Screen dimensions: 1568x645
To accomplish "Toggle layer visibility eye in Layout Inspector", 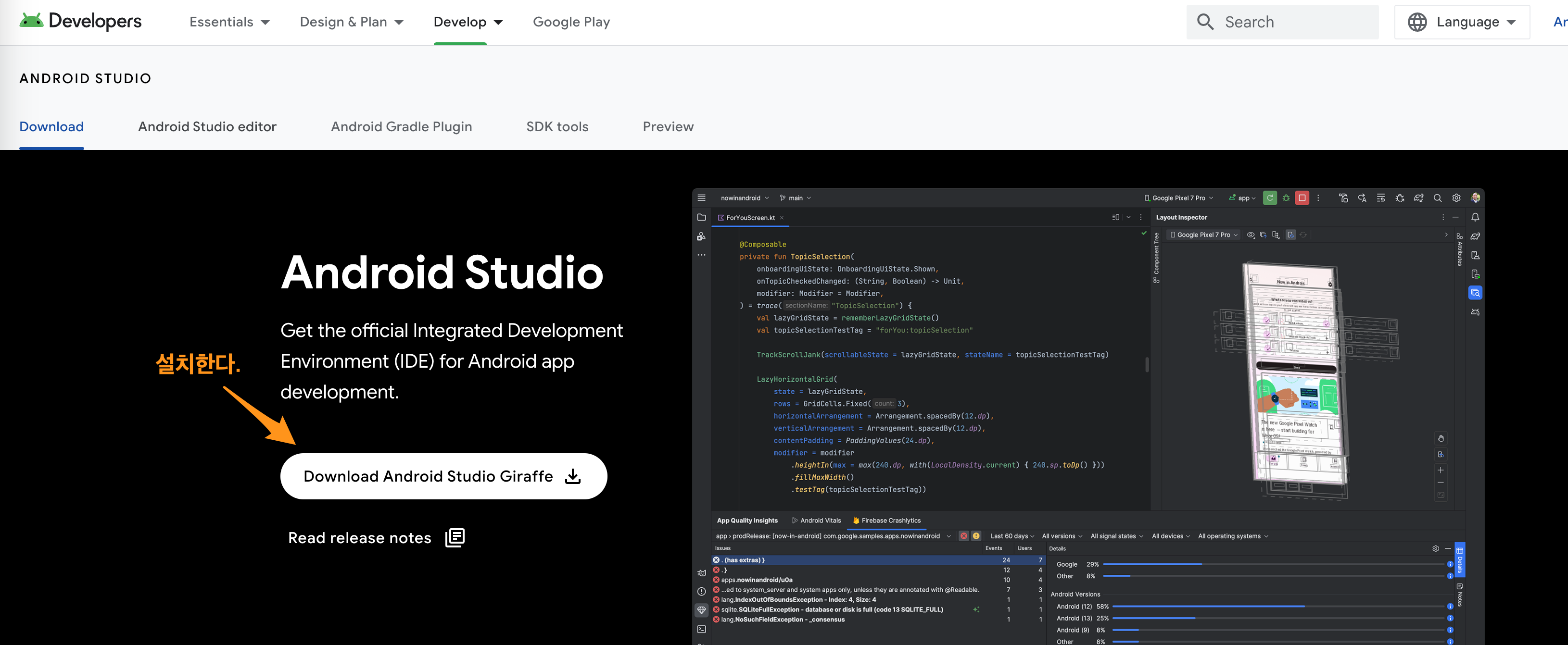I will point(1251,234).
